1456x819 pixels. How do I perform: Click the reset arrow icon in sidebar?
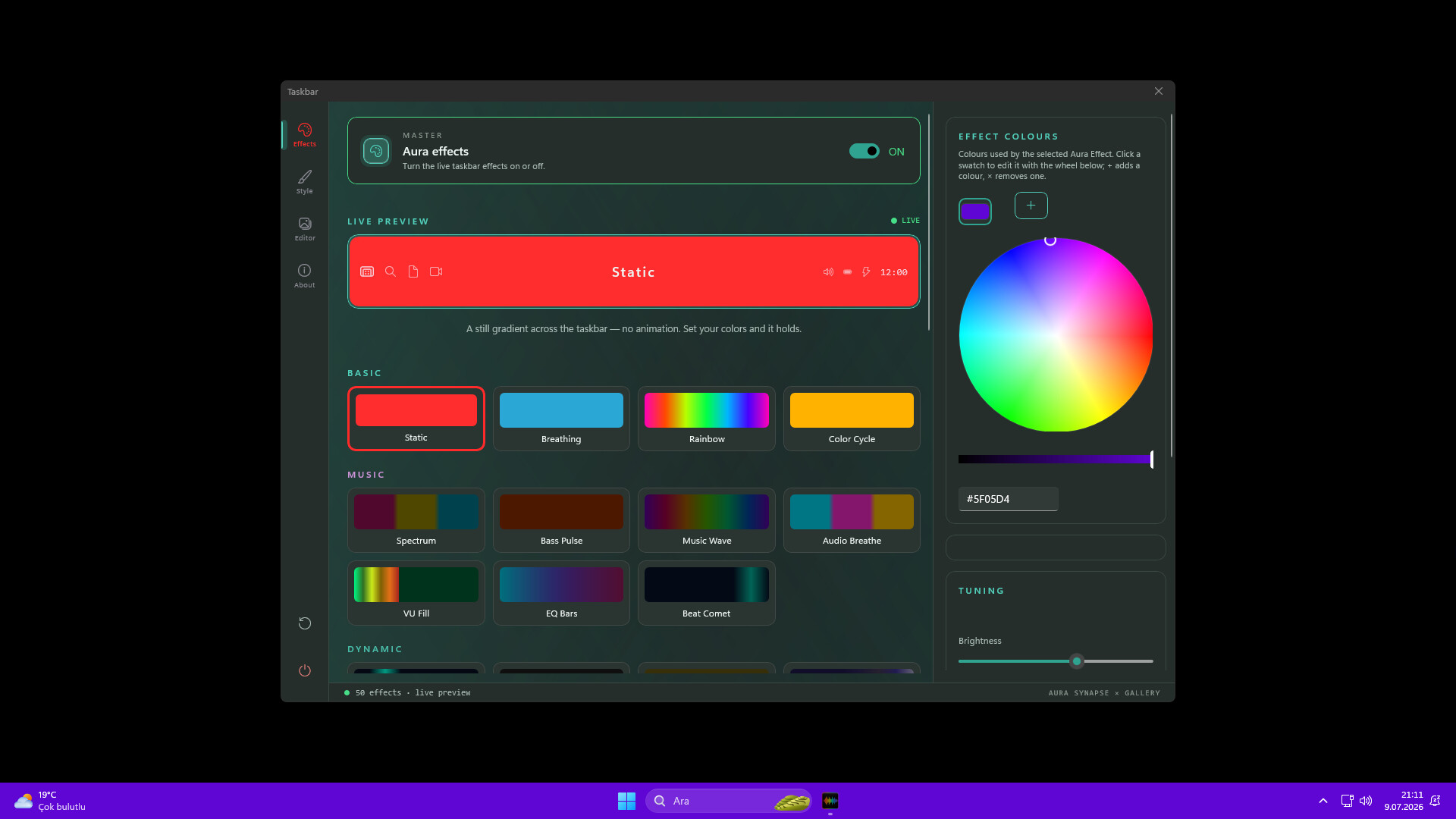304,623
